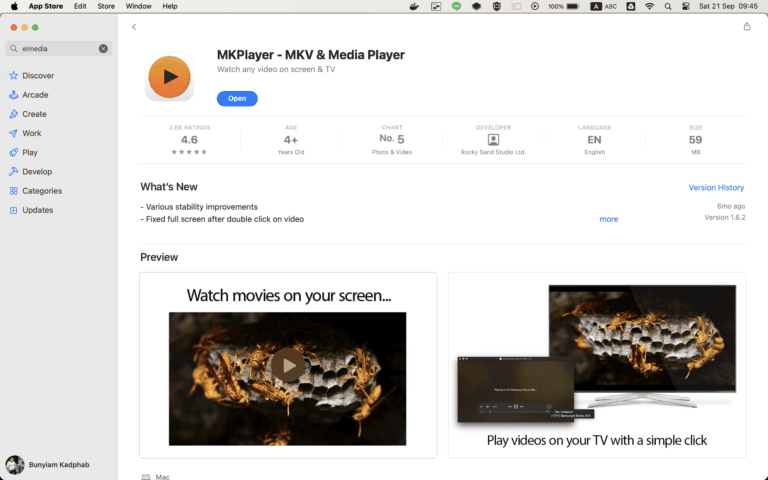Select the Create brush icon

13,114
